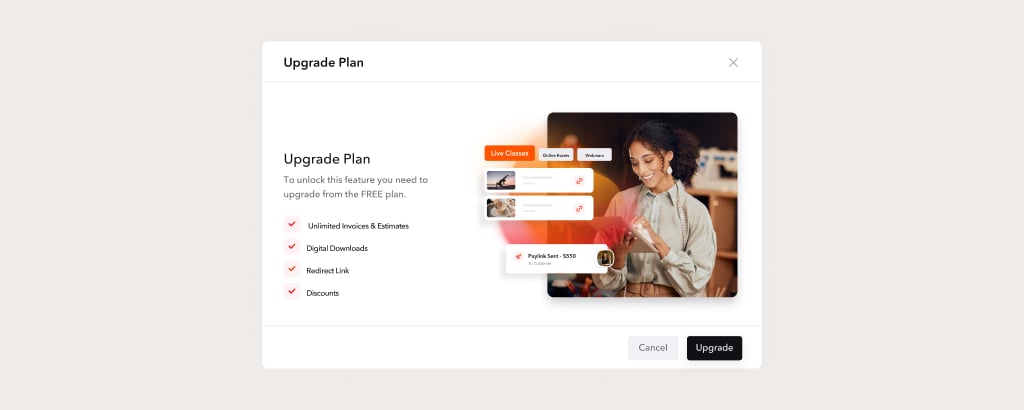Viewport: 1024px width, 410px height.
Task: Click the Unlimited Invoices & Estimates label
Action: click(x=359, y=226)
